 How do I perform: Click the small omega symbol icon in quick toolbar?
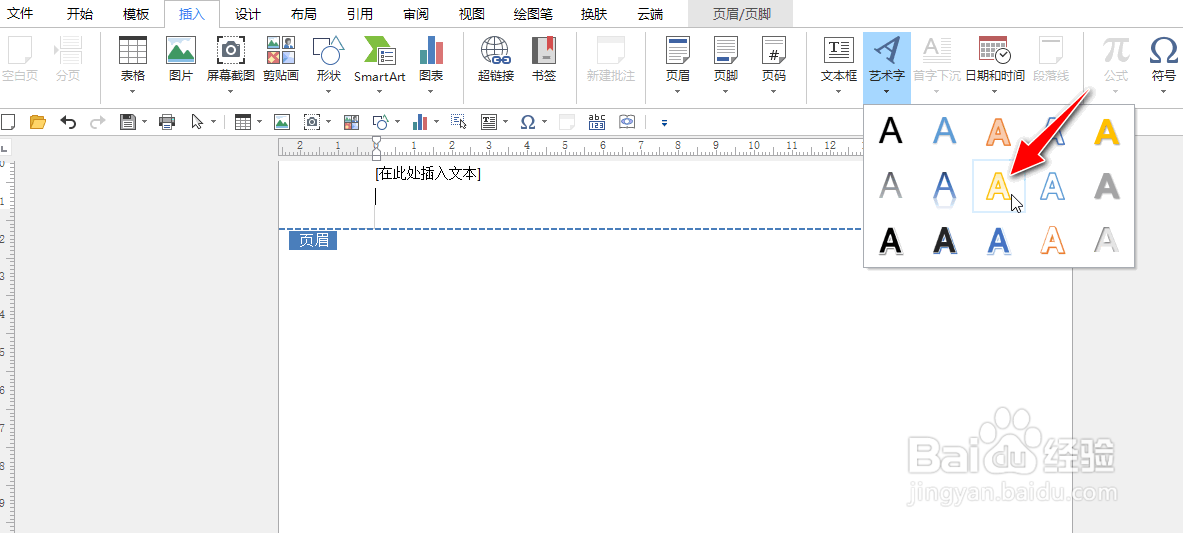(x=528, y=122)
